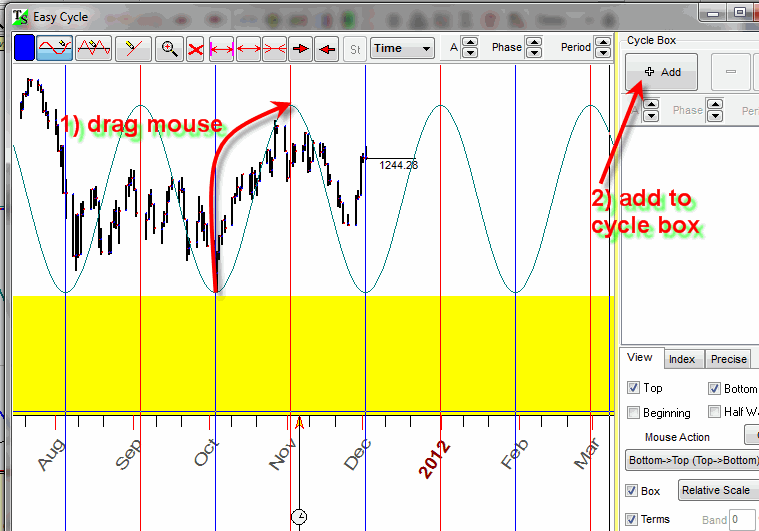Switch to the Index tab
Screen dimensions: 759x531
click(x=682, y=360)
